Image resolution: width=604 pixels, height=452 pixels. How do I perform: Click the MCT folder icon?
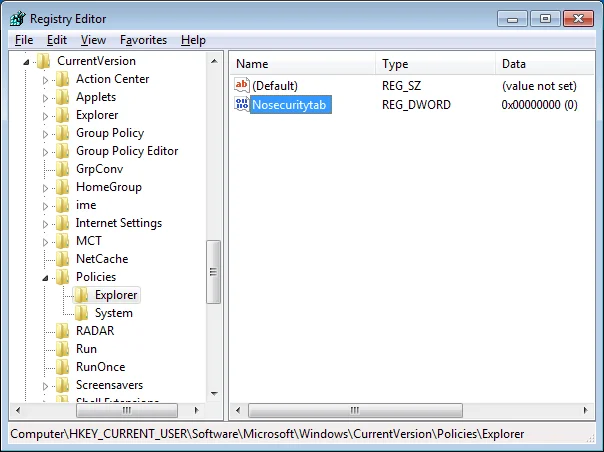62,241
